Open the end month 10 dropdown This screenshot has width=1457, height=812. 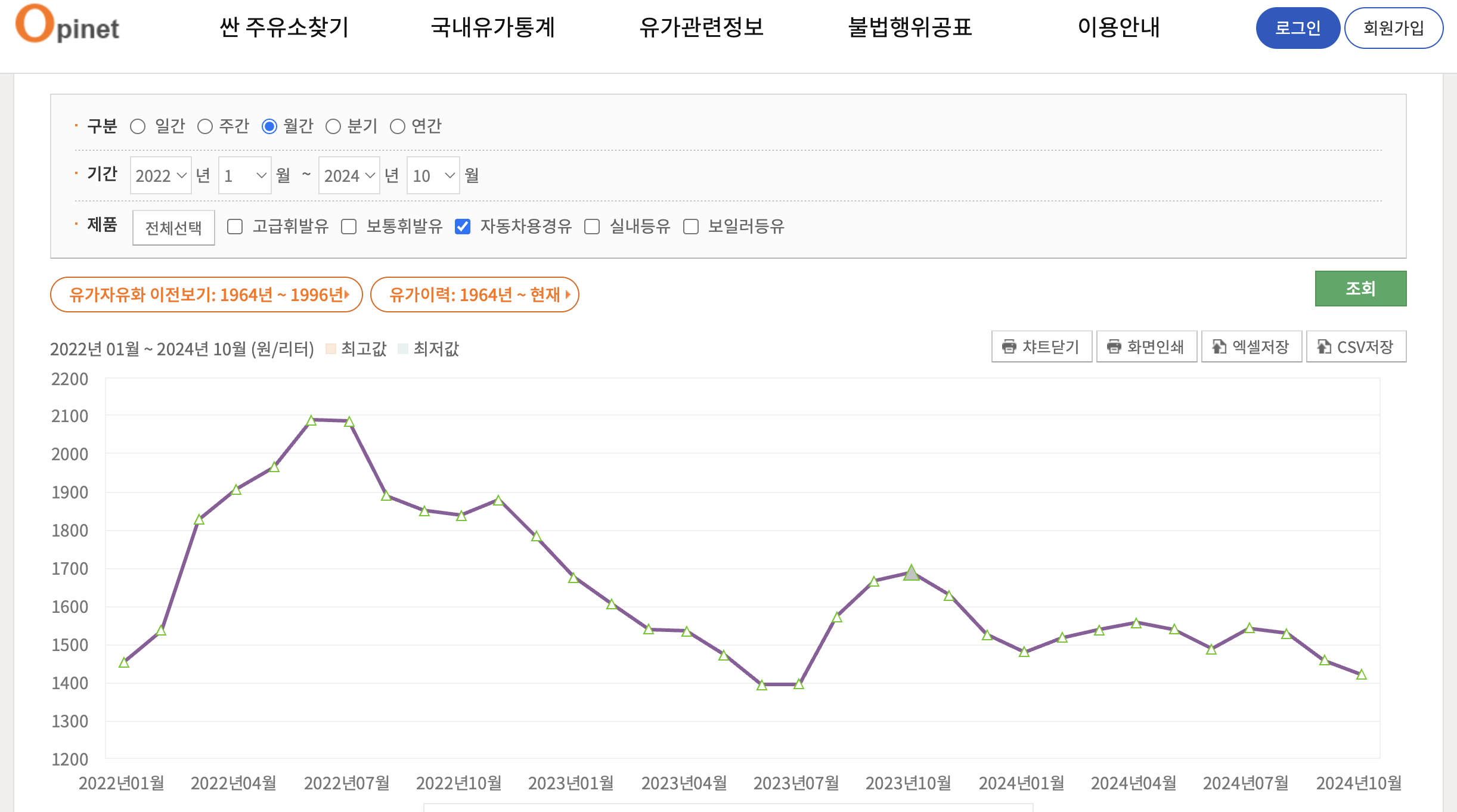coord(433,175)
